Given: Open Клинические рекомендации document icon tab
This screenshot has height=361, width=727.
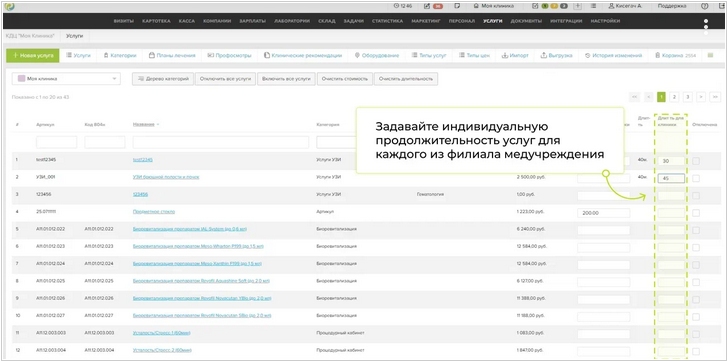Looking at the screenshot, I should click(267, 56).
